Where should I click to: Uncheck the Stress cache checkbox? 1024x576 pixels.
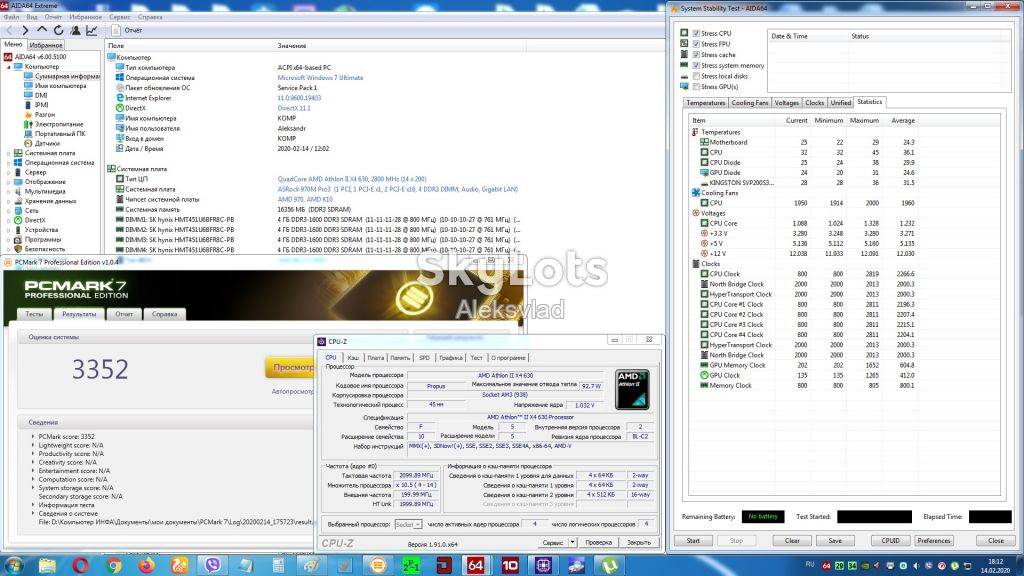pyautogui.click(x=696, y=55)
